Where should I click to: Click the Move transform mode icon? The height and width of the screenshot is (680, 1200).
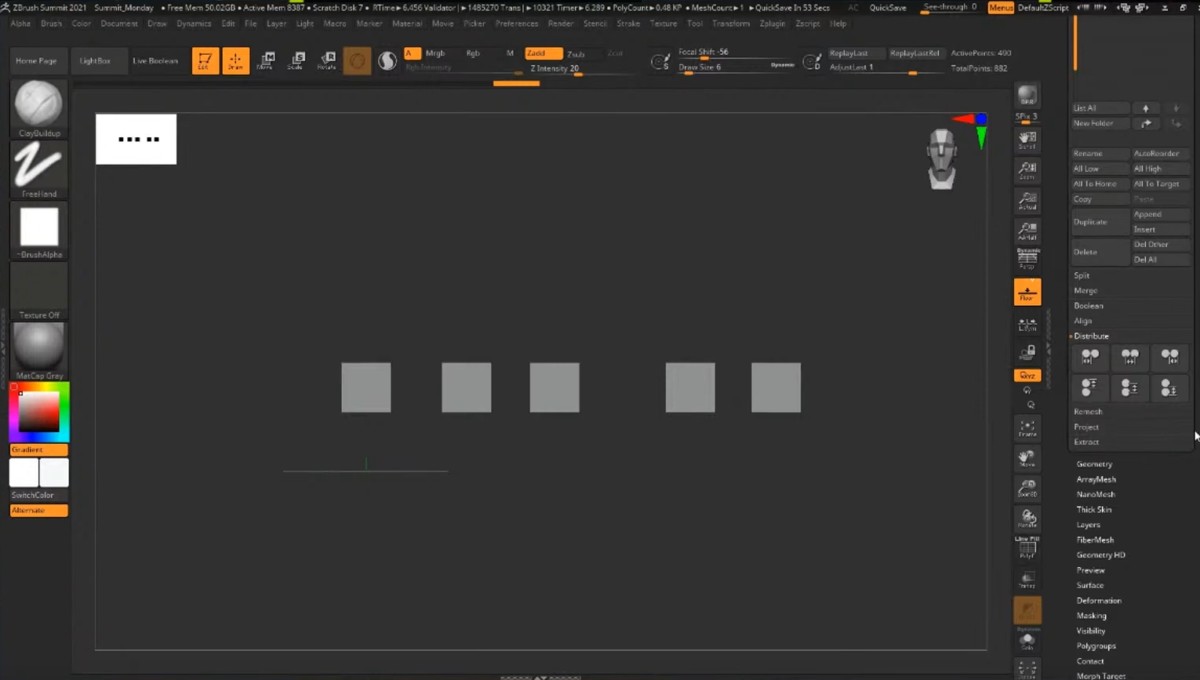tap(266, 61)
